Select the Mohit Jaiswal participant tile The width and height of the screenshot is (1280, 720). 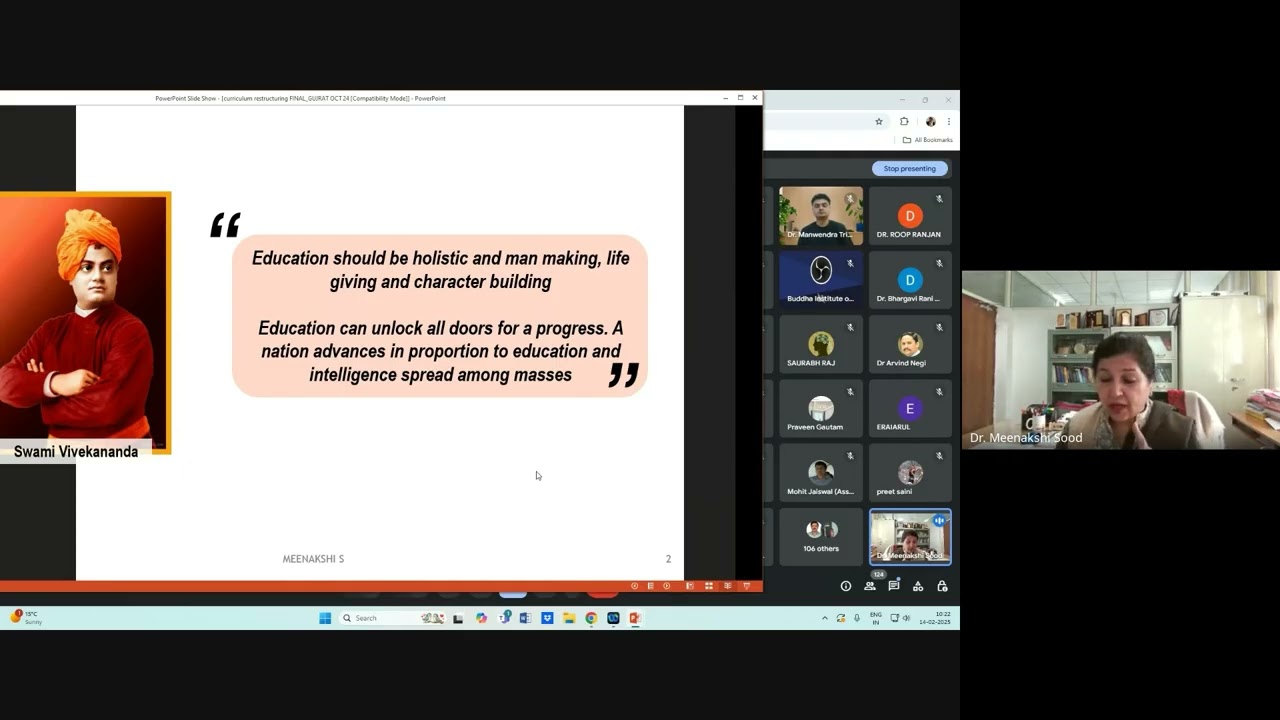821,472
